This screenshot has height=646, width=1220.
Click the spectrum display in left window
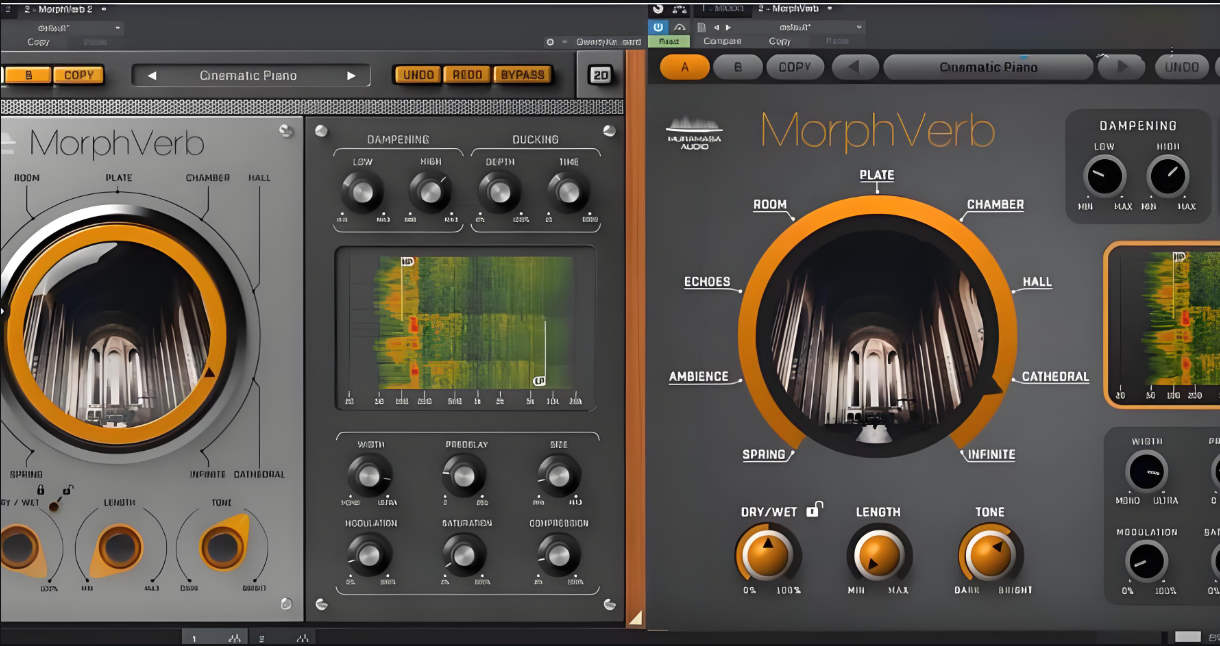466,328
